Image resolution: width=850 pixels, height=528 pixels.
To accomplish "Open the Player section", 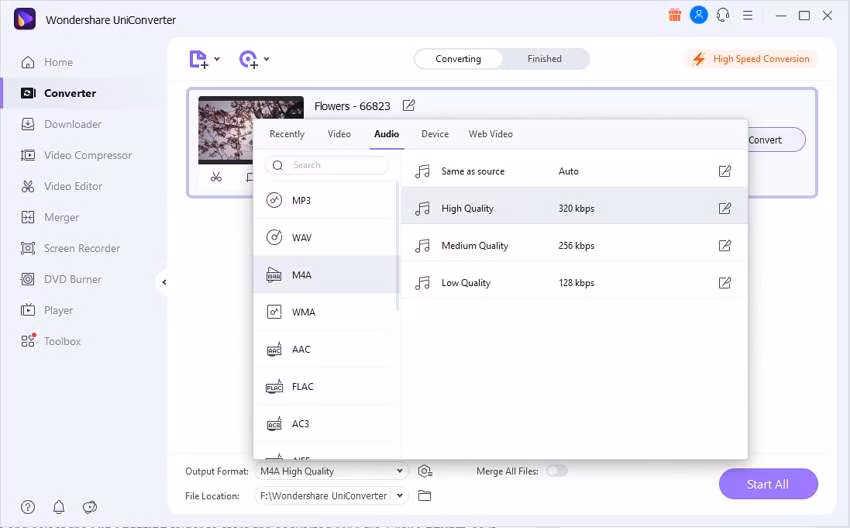I will click(x=47, y=310).
